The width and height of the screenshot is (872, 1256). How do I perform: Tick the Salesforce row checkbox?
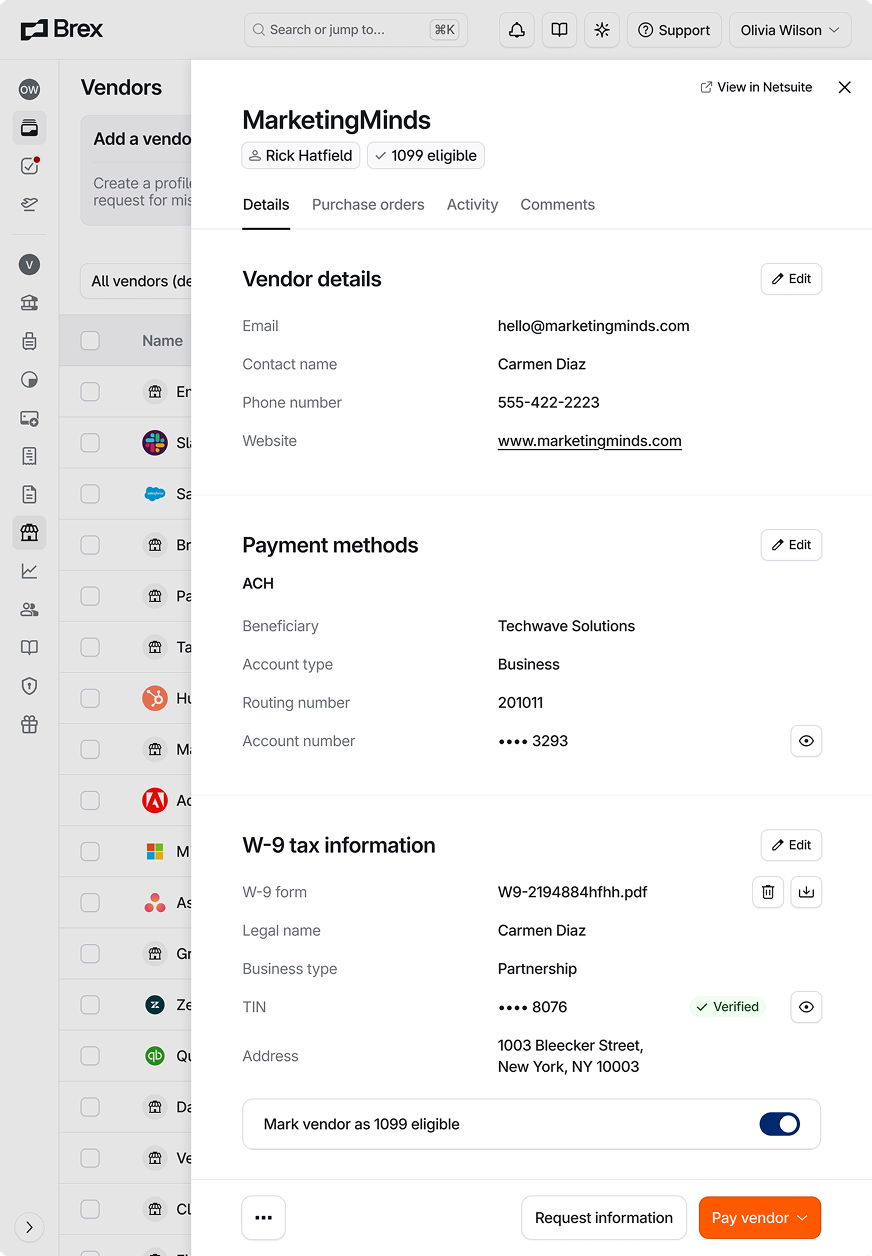pos(90,494)
